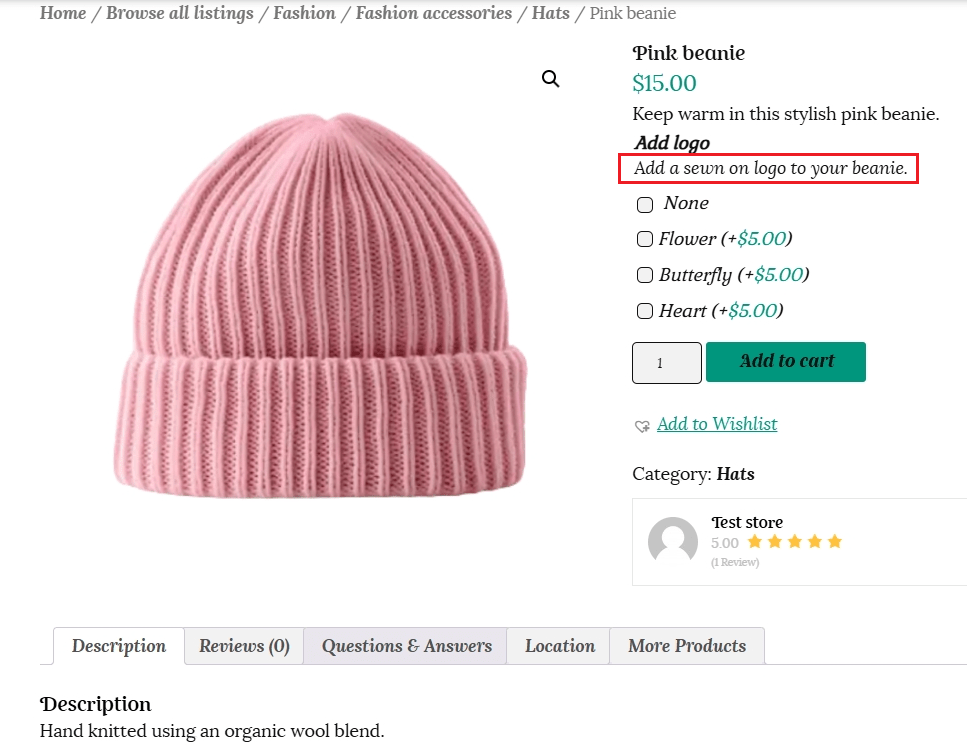
Task: Enable the Butterfly logo checkbox
Action: tap(645, 275)
